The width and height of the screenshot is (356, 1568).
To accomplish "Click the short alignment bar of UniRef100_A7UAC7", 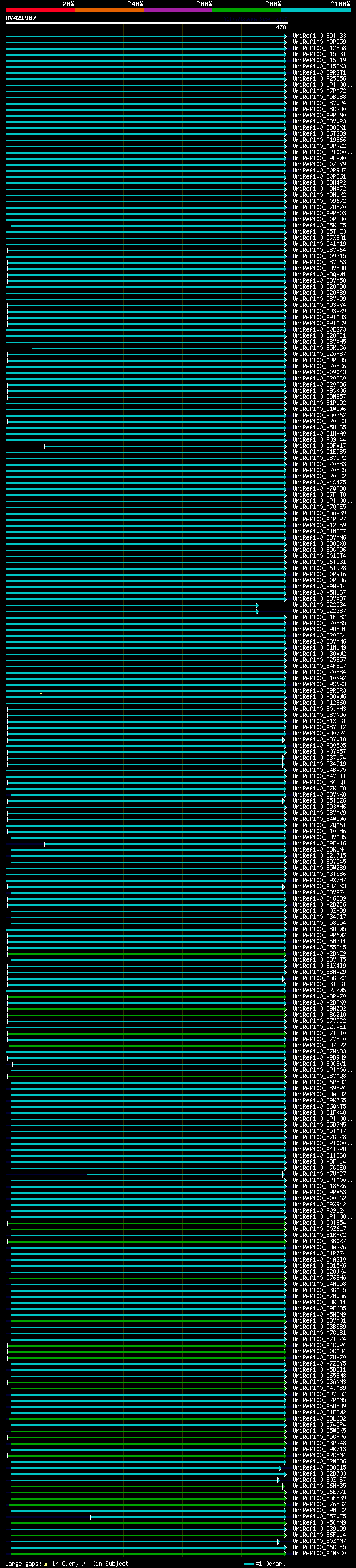I will [186, 1174].
